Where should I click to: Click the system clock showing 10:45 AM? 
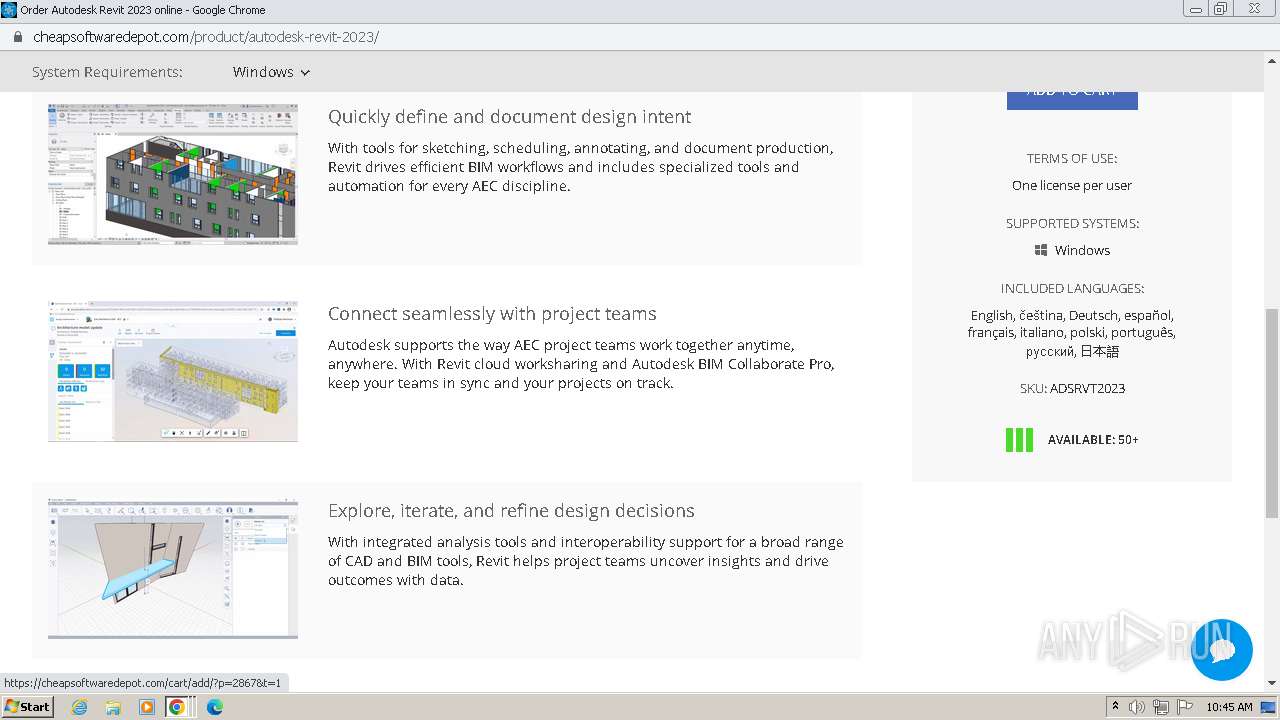tap(1229, 707)
